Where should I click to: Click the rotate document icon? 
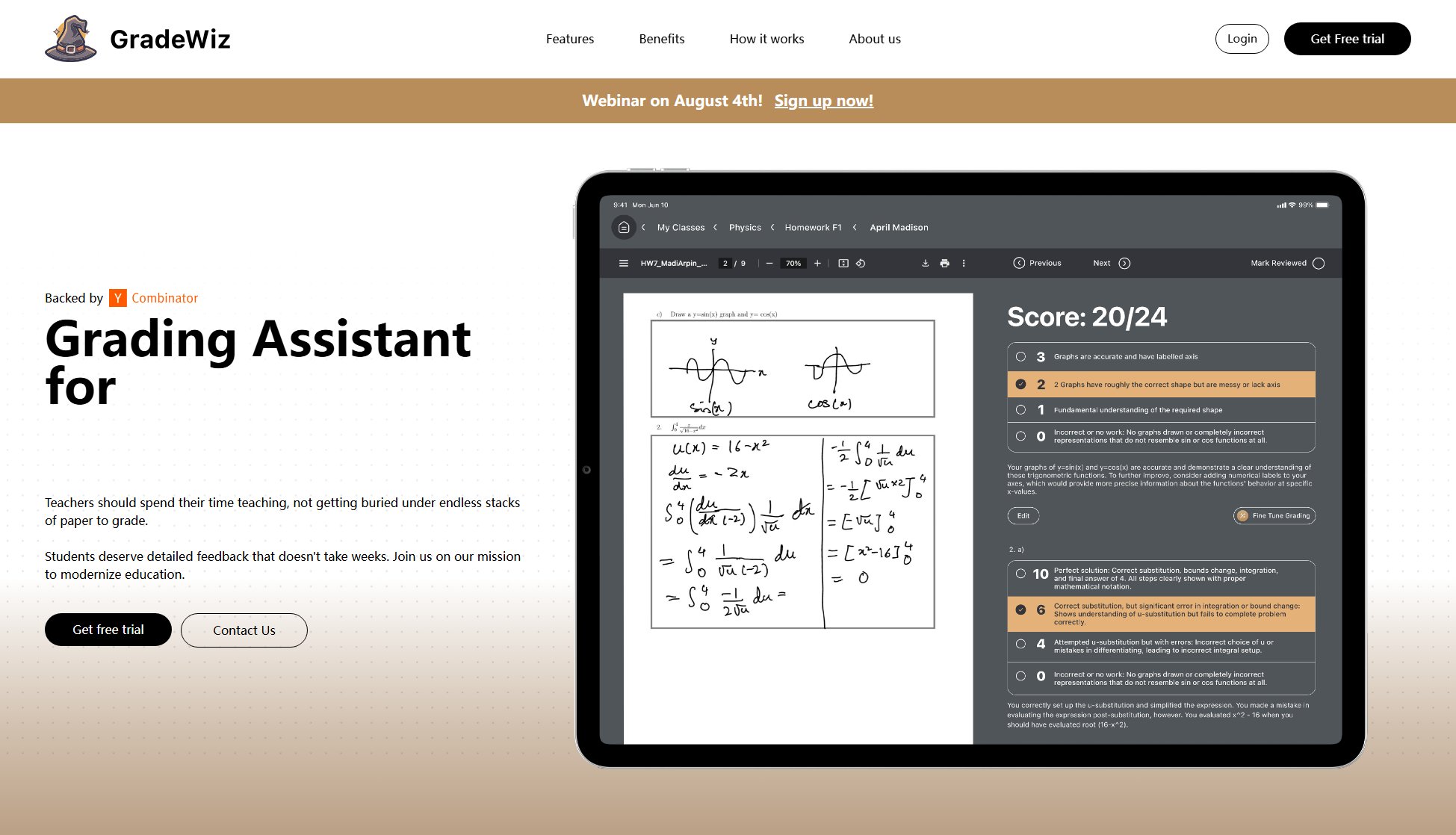pyautogui.click(x=861, y=264)
